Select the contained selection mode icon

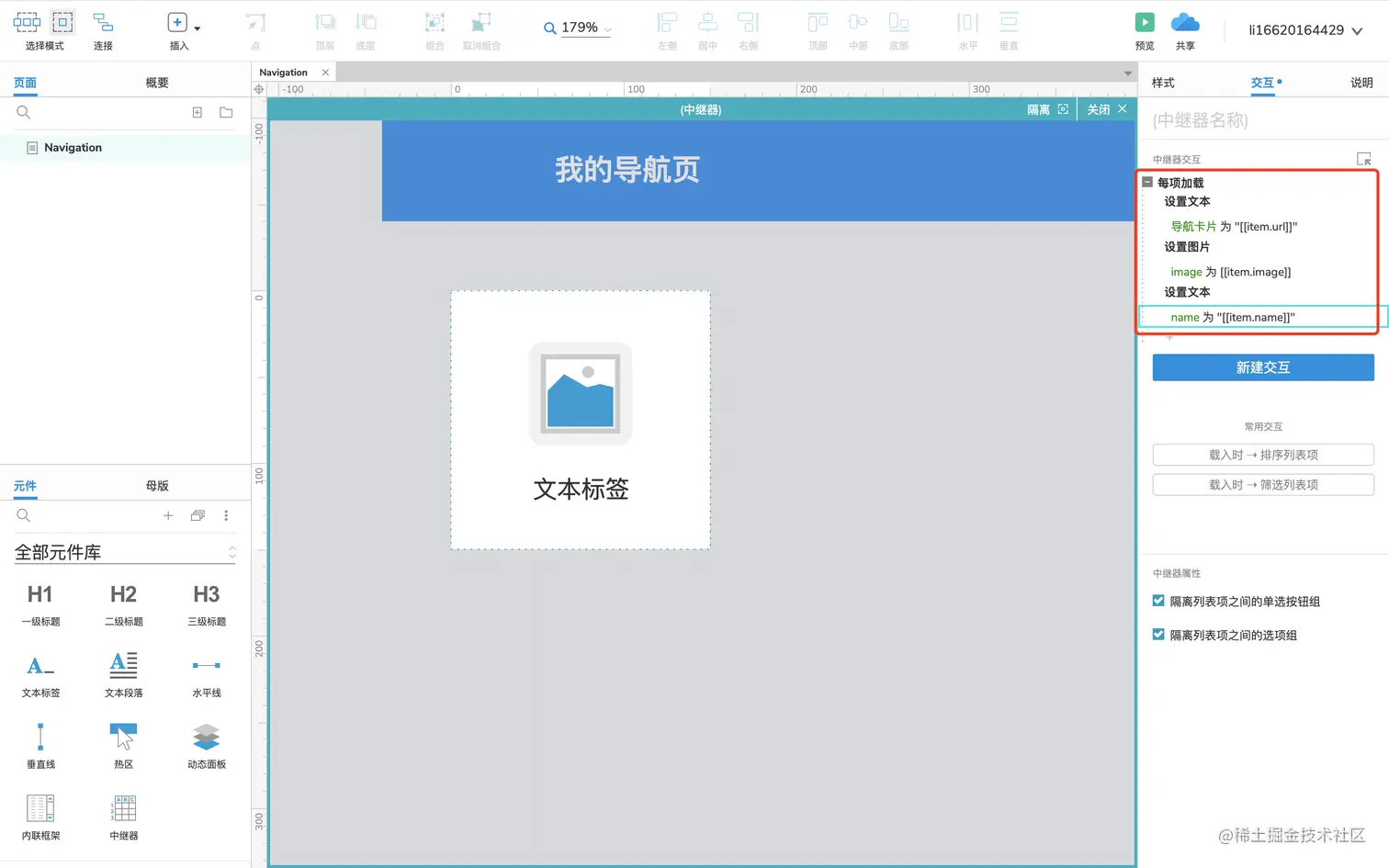(62, 22)
